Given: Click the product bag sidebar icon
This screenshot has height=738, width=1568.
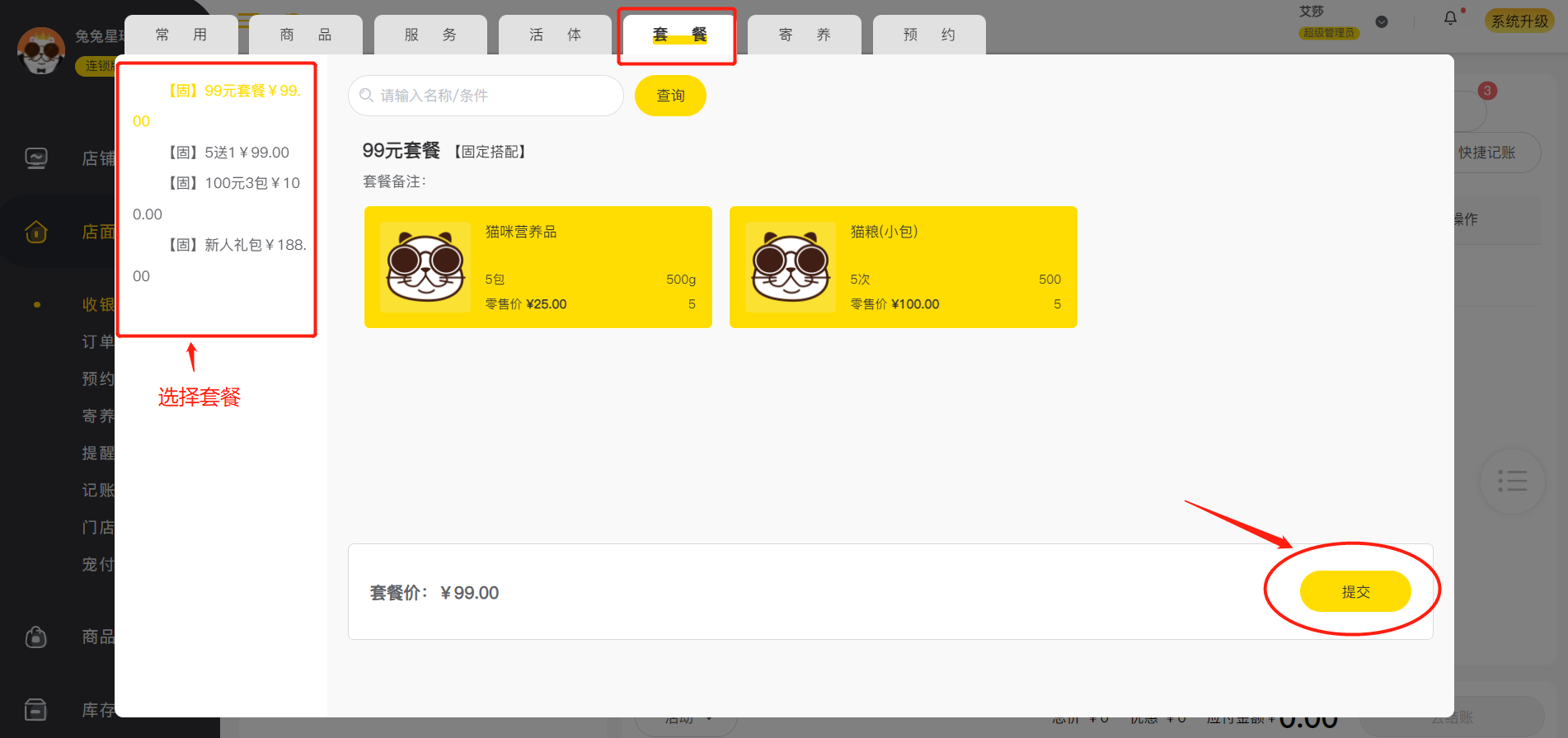Looking at the screenshot, I should coord(36,637).
